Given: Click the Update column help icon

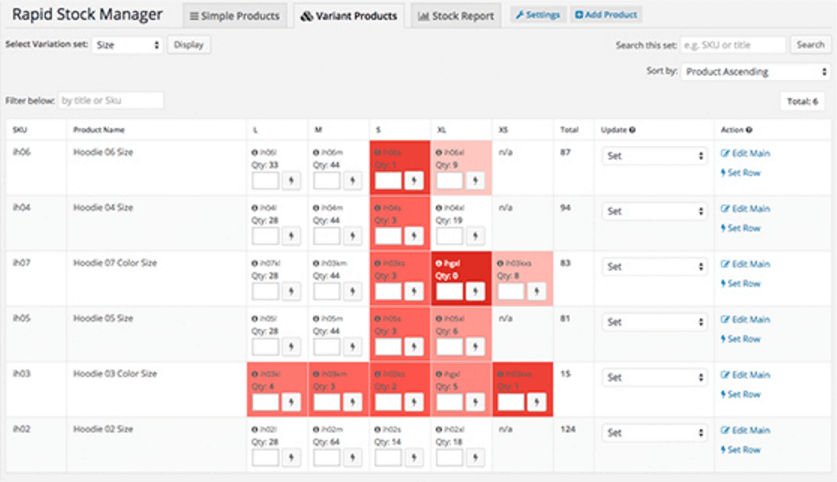Looking at the screenshot, I should pos(634,130).
